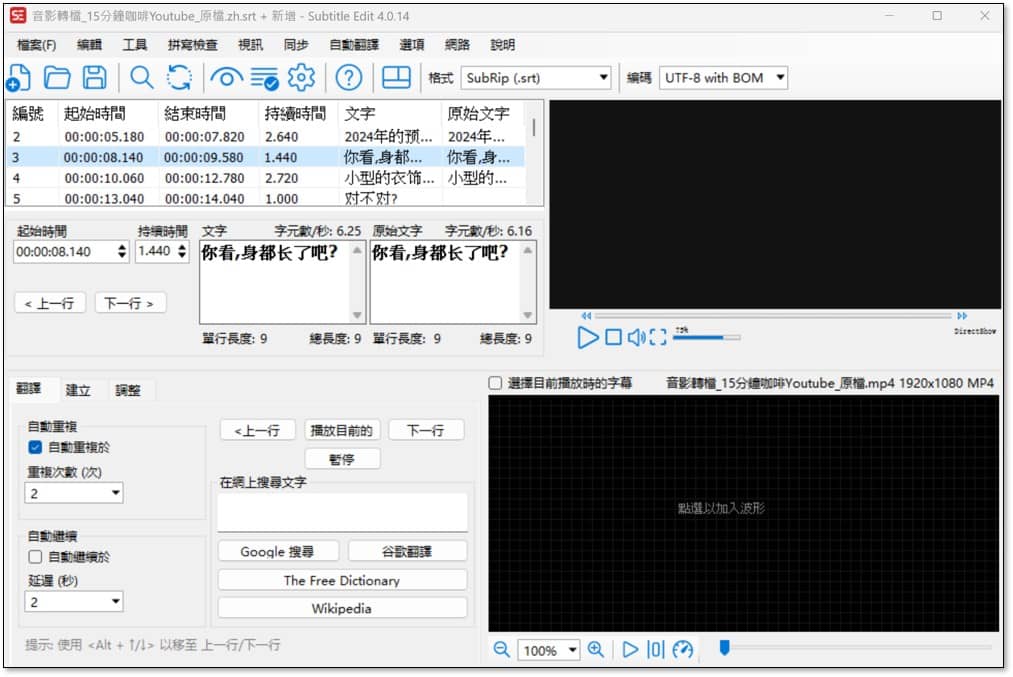Click the Visual sync eye icon
The image size is (1013, 677).
[x=226, y=77]
